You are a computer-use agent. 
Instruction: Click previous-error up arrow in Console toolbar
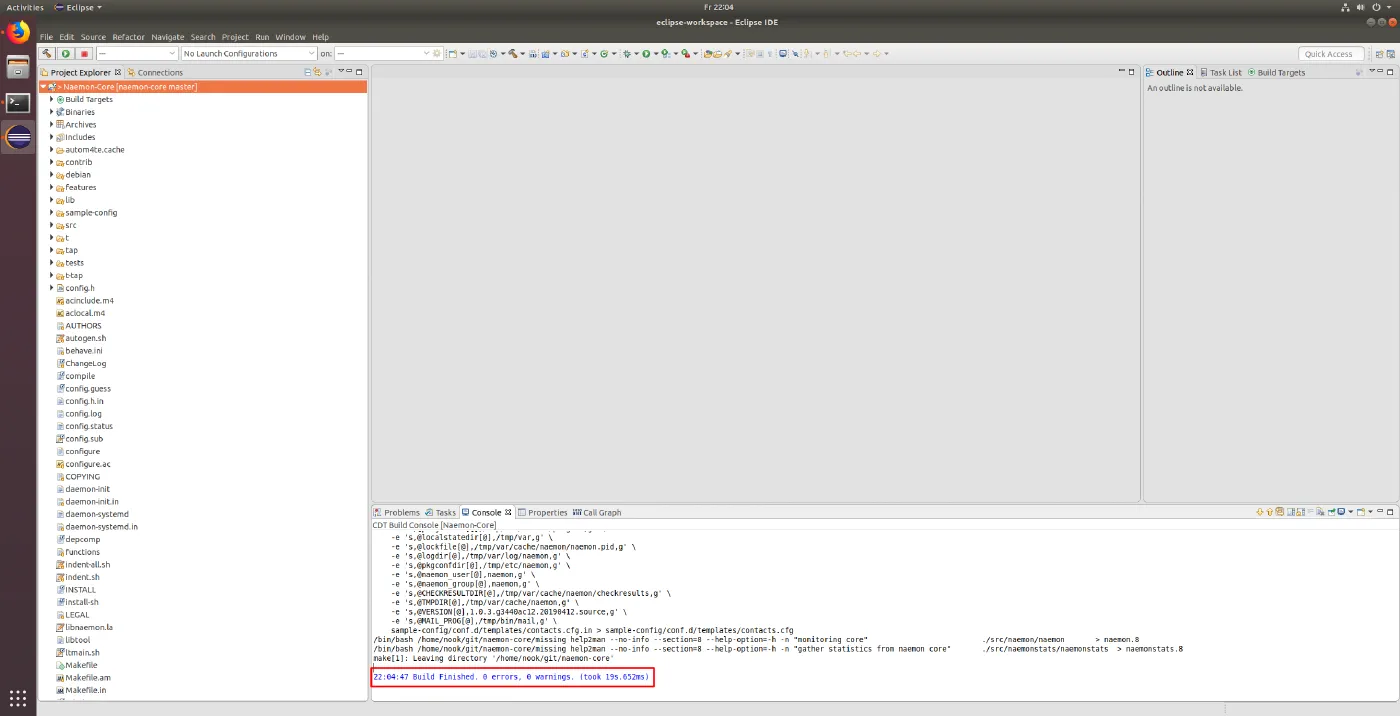[1269, 512]
